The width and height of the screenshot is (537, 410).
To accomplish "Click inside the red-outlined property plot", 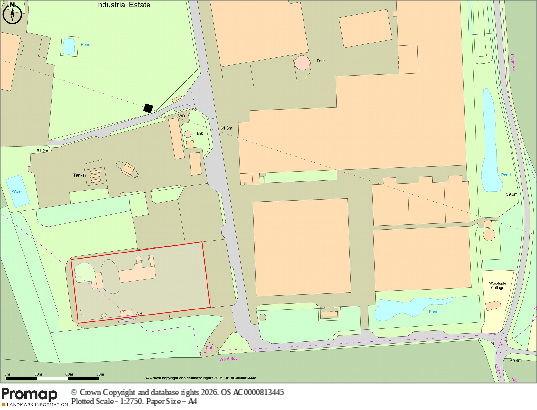I will [141, 282].
